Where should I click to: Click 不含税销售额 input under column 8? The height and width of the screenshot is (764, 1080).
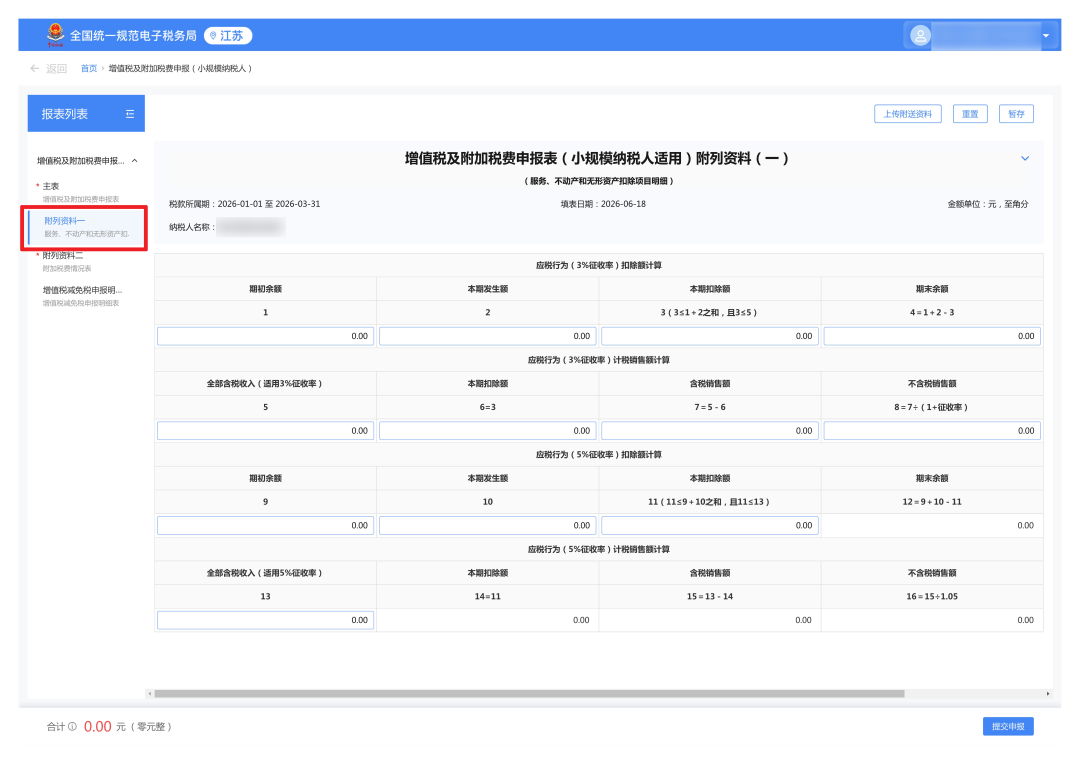click(932, 431)
